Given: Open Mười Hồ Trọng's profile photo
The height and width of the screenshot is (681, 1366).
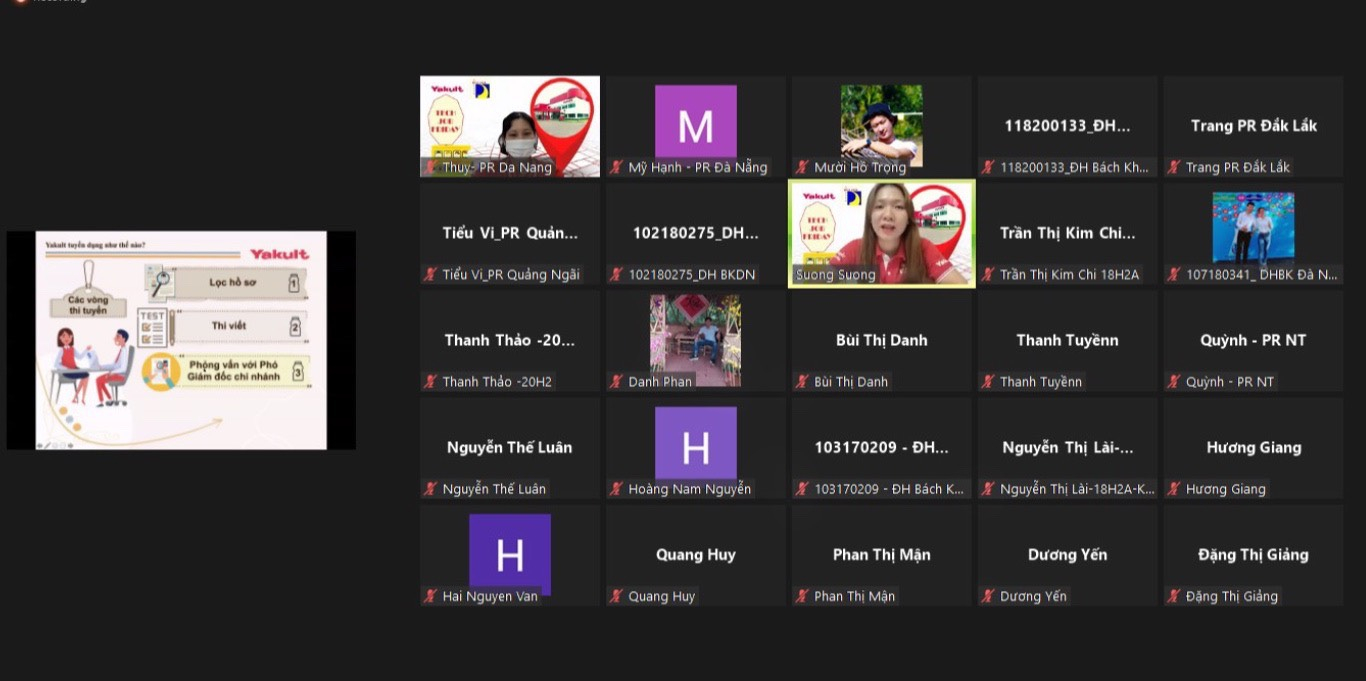Looking at the screenshot, I should [881, 125].
